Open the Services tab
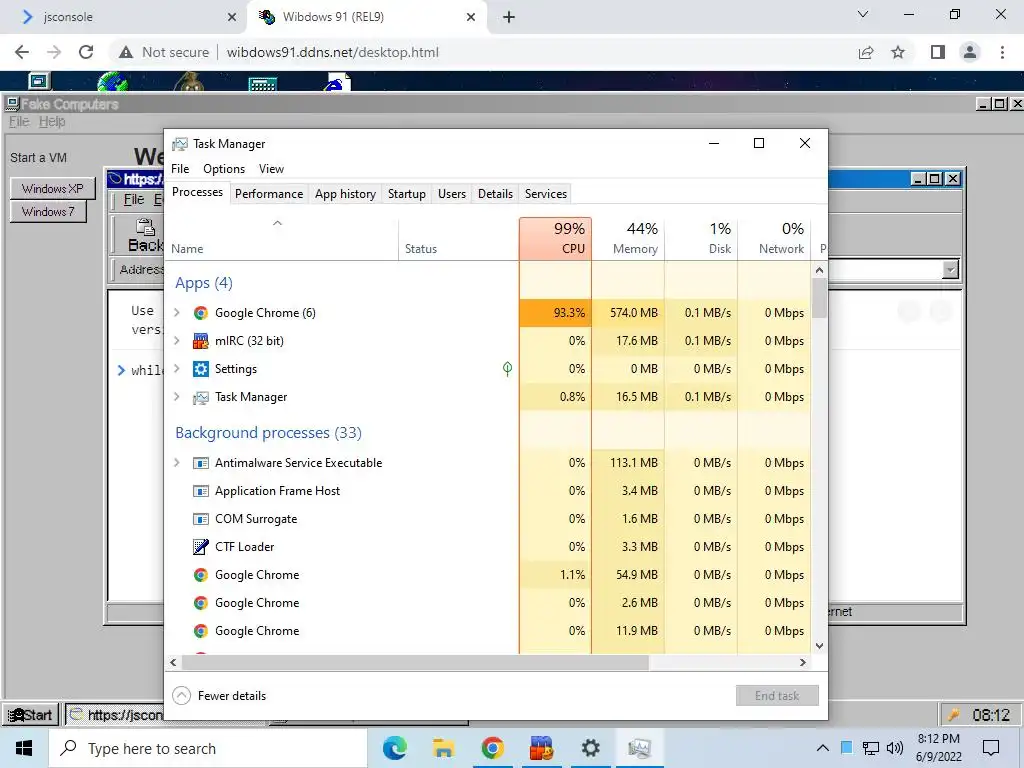 coord(546,194)
